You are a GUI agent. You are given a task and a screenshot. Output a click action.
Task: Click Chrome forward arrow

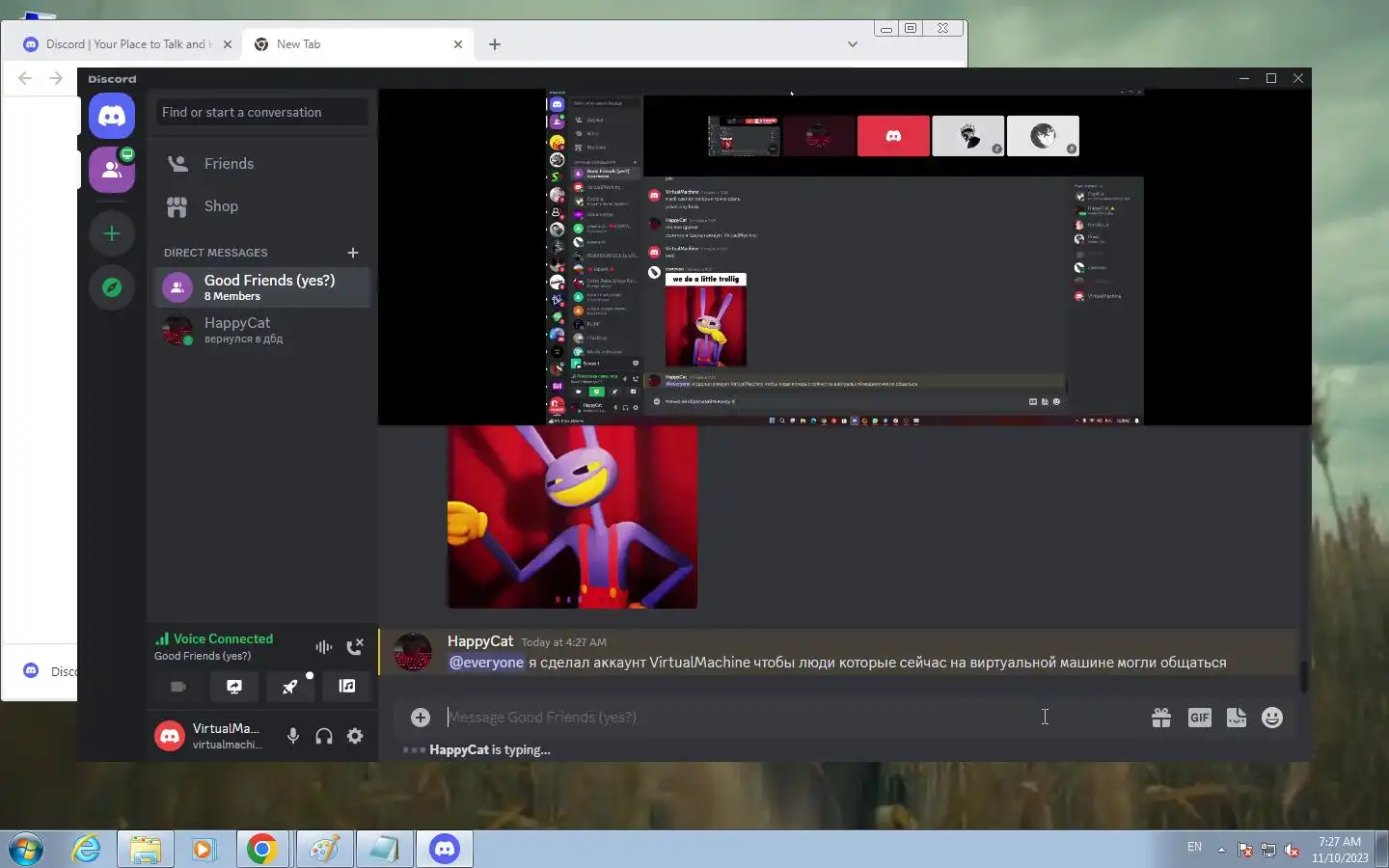[x=56, y=78]
